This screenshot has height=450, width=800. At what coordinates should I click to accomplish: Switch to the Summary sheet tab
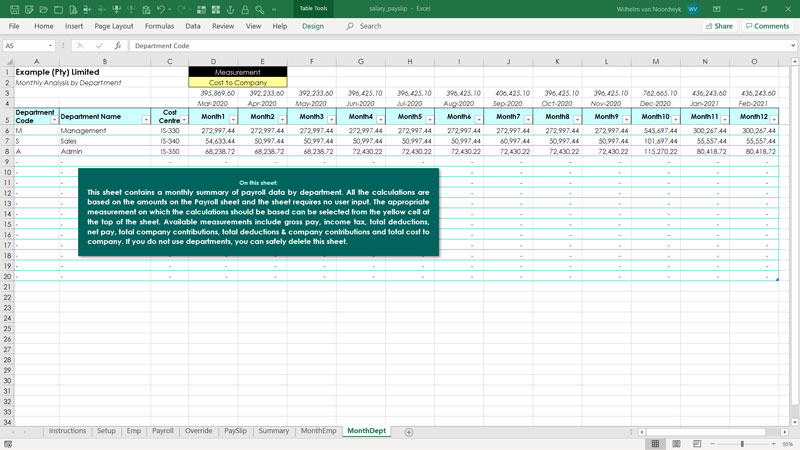point(273,431)
